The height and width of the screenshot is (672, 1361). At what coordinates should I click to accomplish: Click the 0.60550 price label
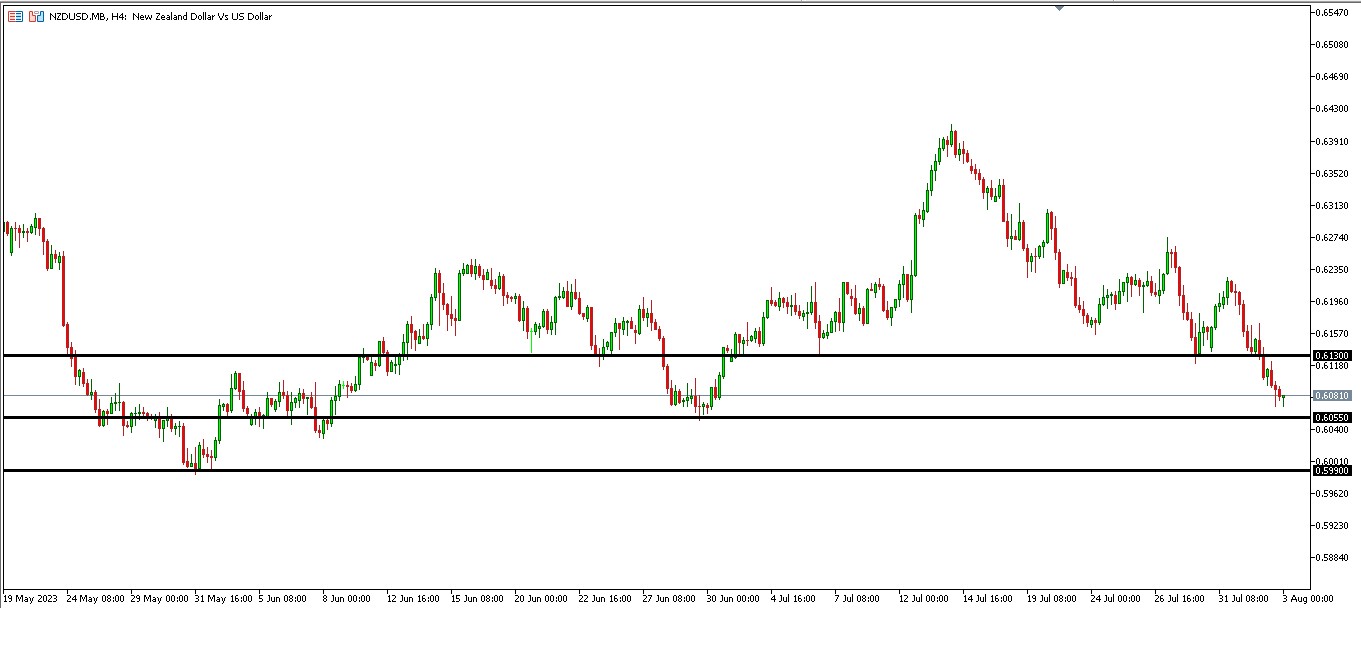[1334, 417]
